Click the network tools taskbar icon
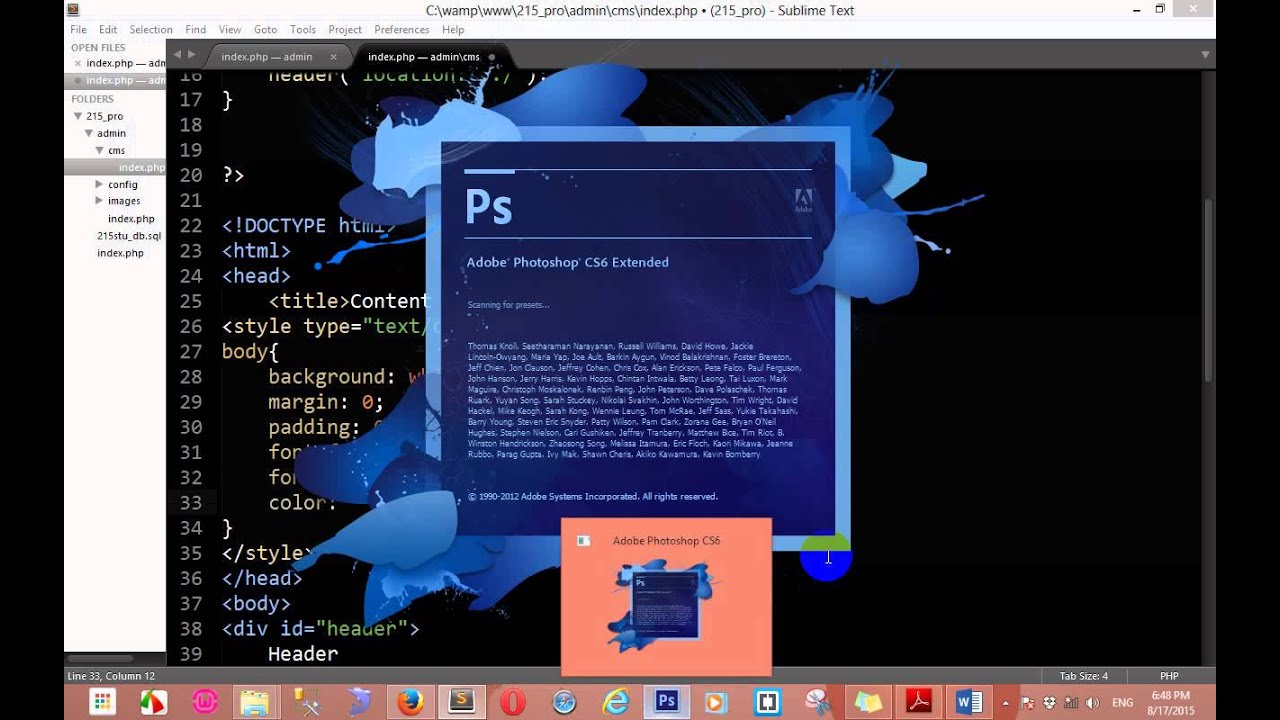The width and height of the screenshot is (1280, 720). tap(307, 702)
